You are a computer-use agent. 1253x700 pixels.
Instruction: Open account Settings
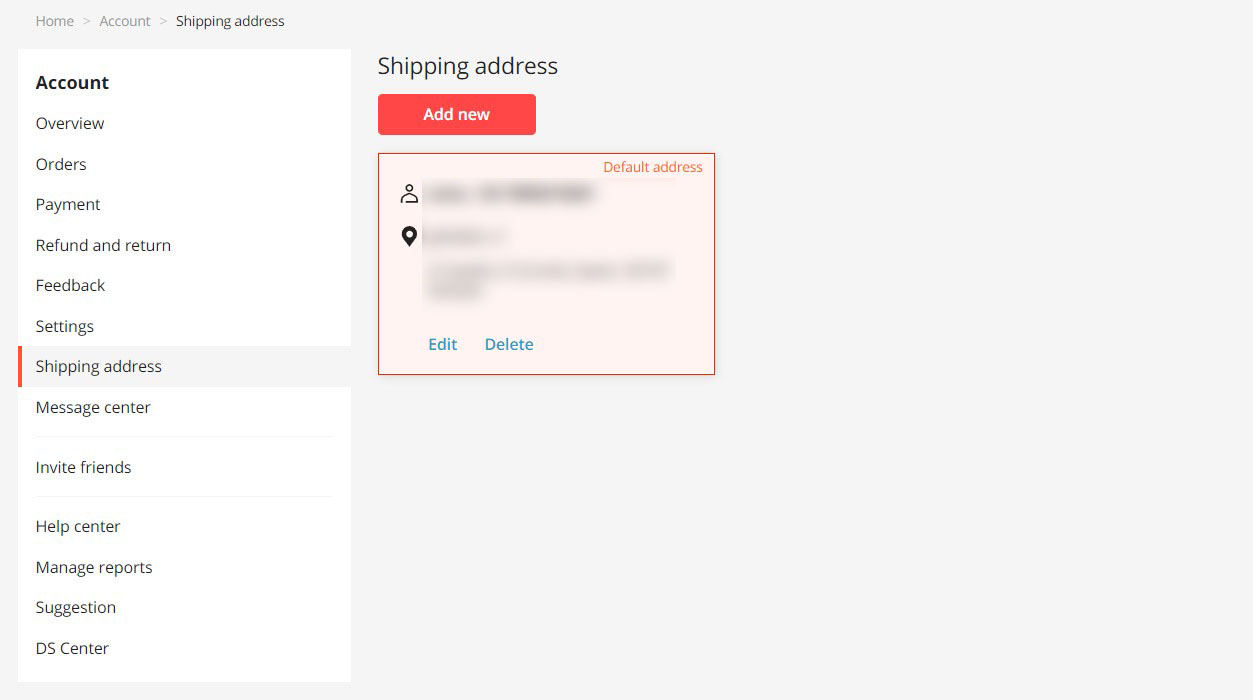tap(64, 326)
